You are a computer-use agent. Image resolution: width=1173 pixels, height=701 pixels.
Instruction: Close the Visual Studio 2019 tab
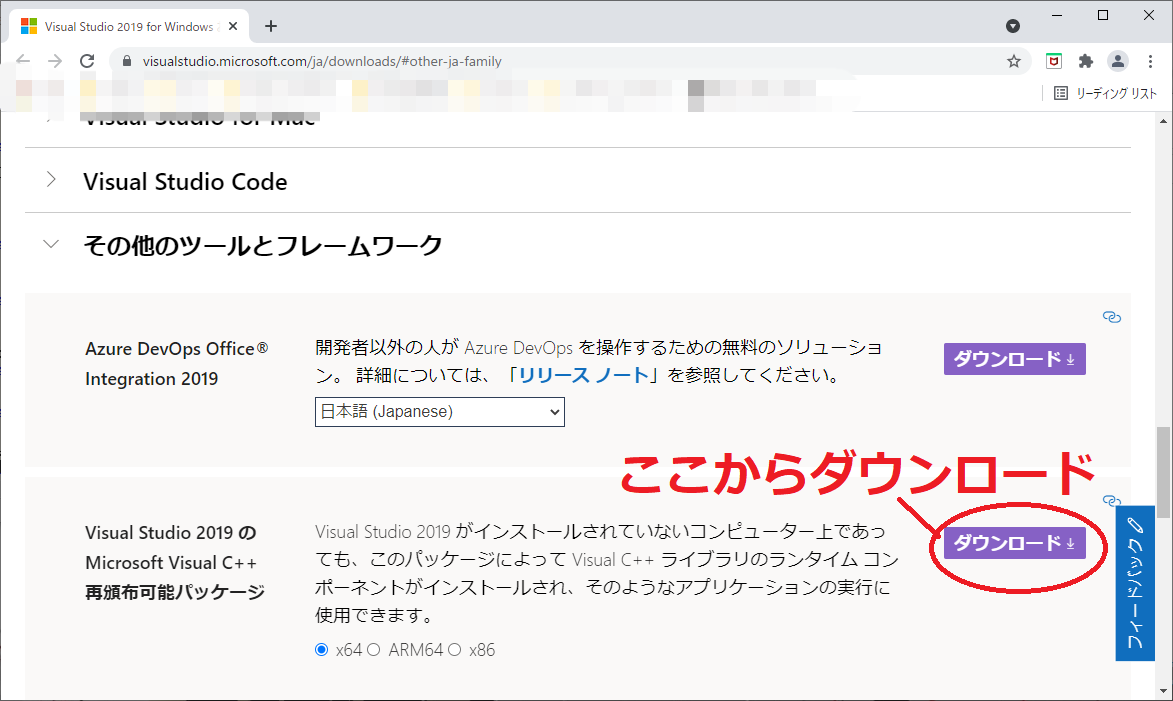point(233,26)
